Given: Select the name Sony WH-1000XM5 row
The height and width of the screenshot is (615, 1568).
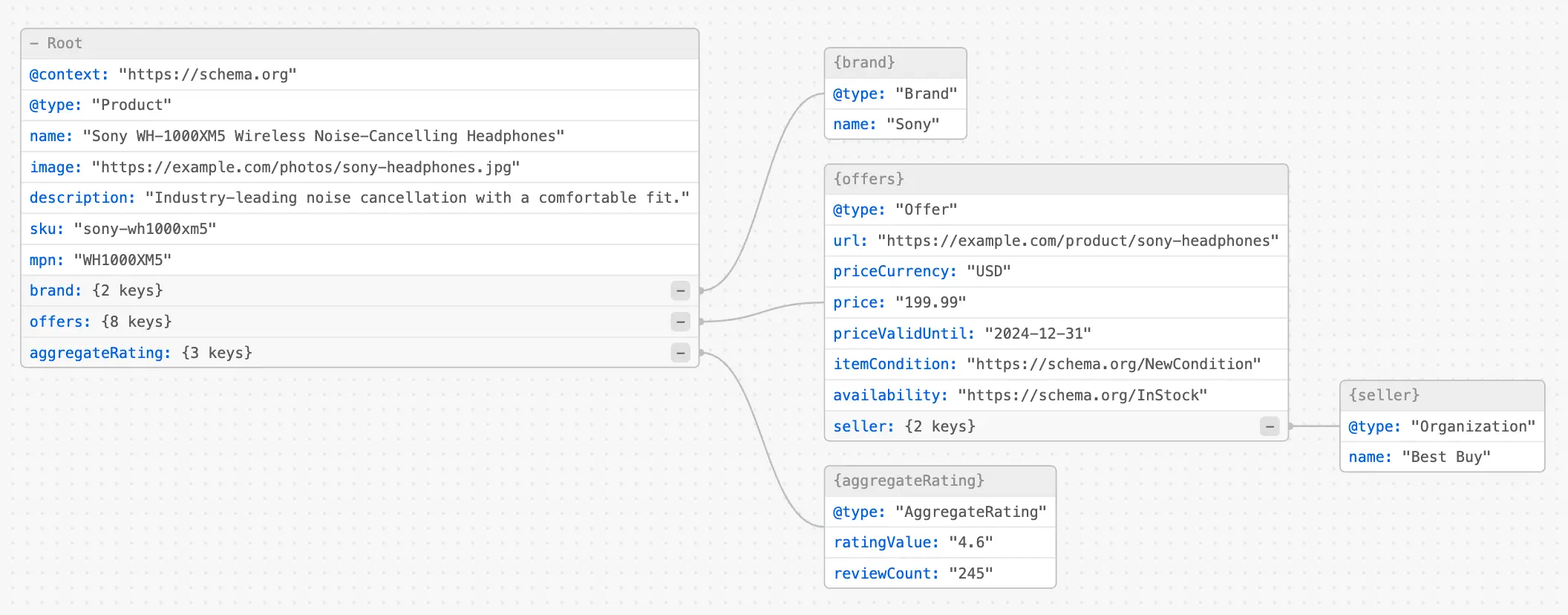Looking at the screenshot, I should (360, 136).
